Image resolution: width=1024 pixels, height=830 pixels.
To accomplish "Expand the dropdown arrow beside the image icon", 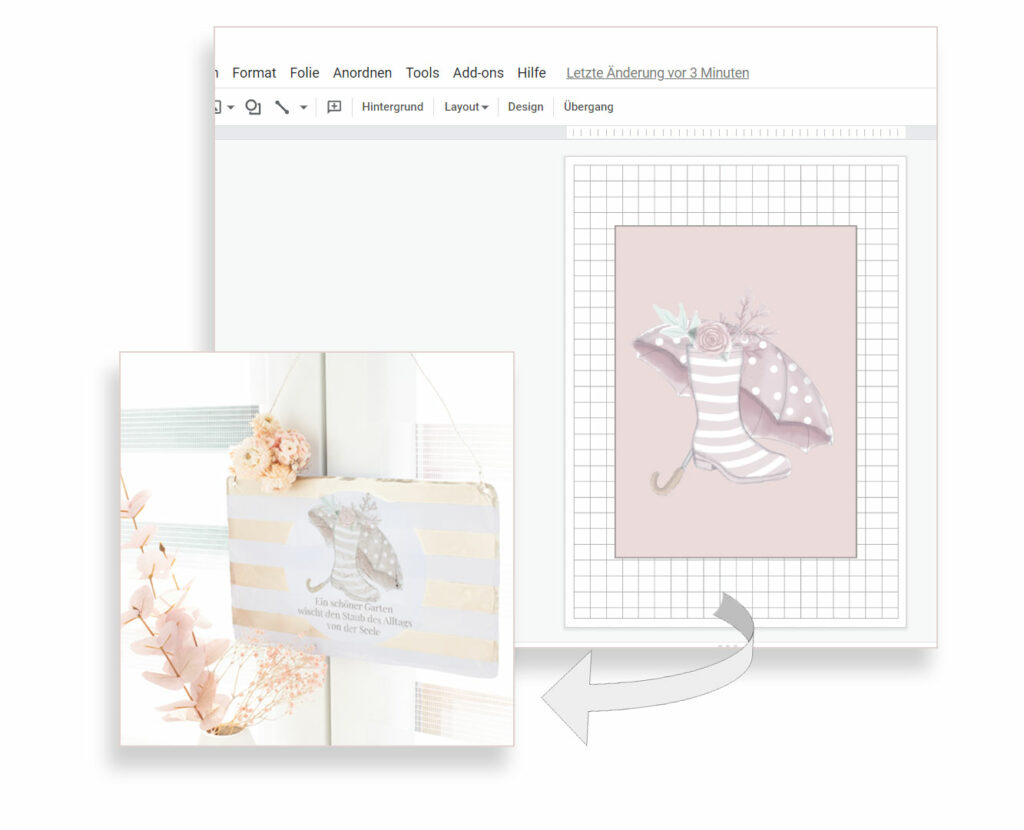I will coord(231,108).
